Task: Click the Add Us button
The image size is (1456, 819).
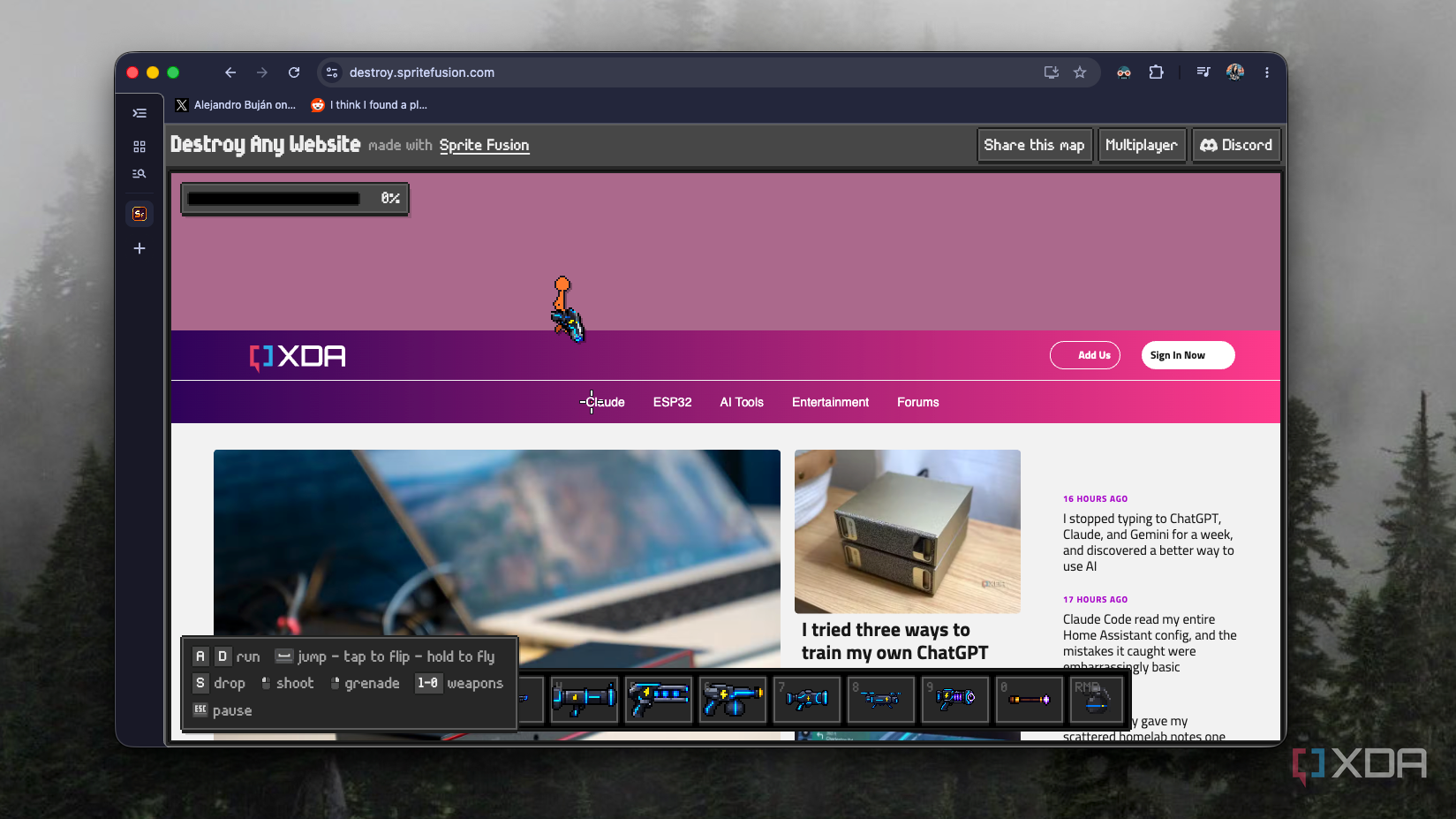Action: click(1085, 355)
